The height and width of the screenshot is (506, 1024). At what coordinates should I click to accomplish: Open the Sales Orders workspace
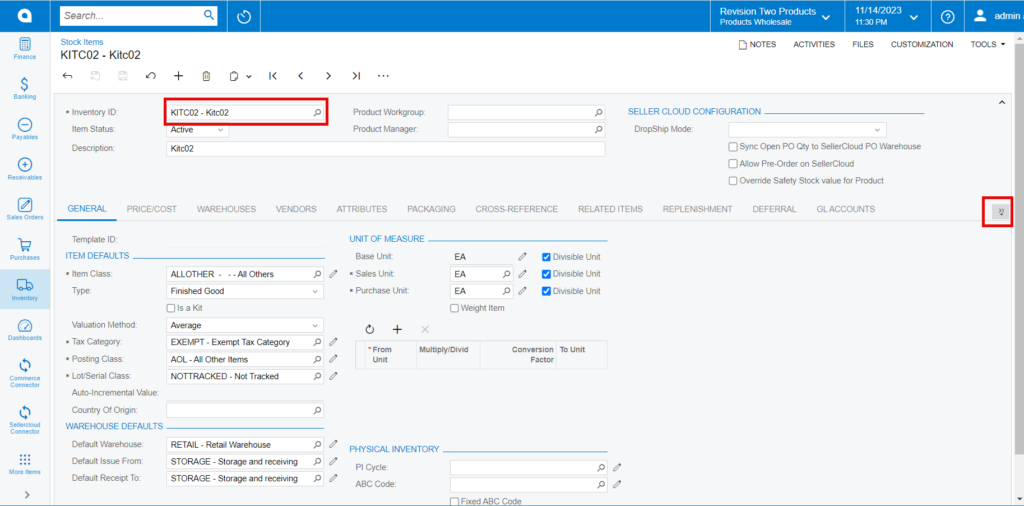pos(25,210)
